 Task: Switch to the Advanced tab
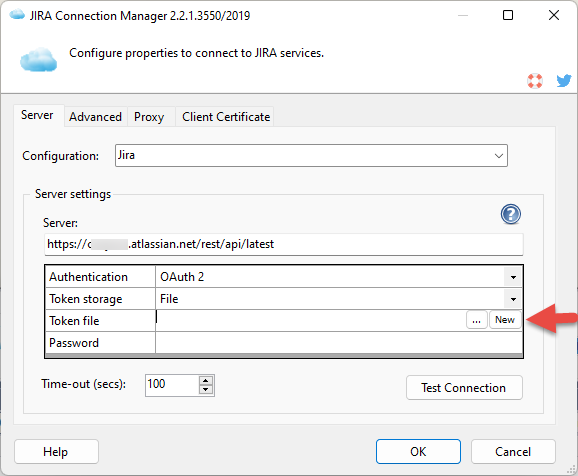(x=95, y=117)
